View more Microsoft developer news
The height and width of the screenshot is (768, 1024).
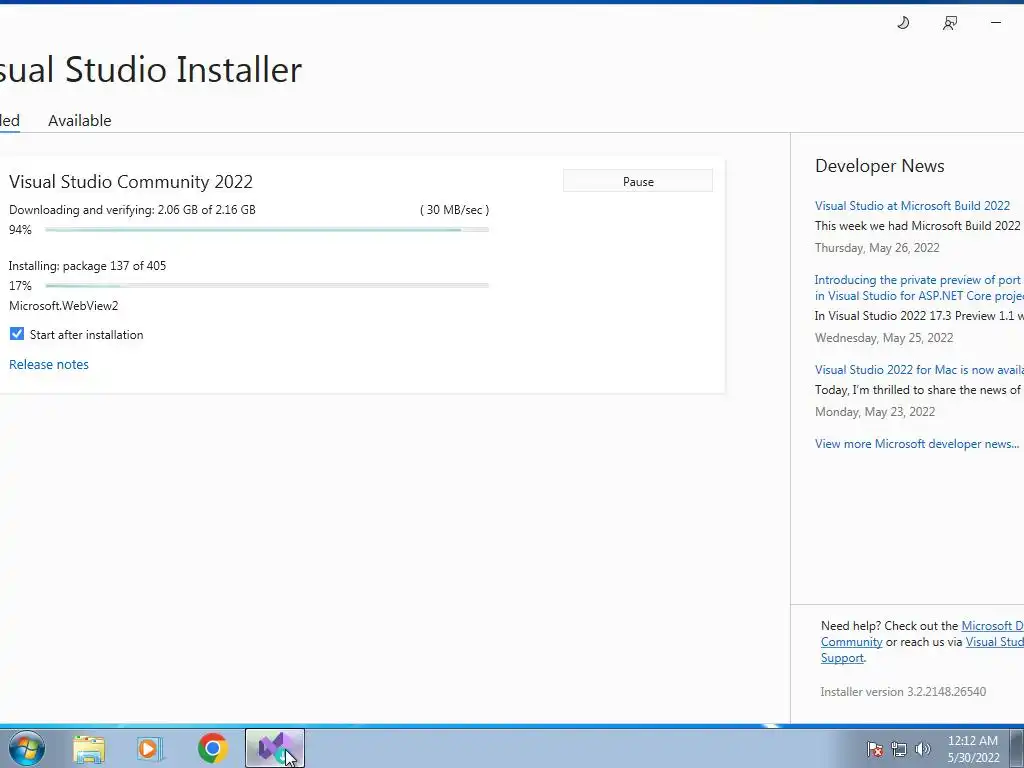coord(917,443)
